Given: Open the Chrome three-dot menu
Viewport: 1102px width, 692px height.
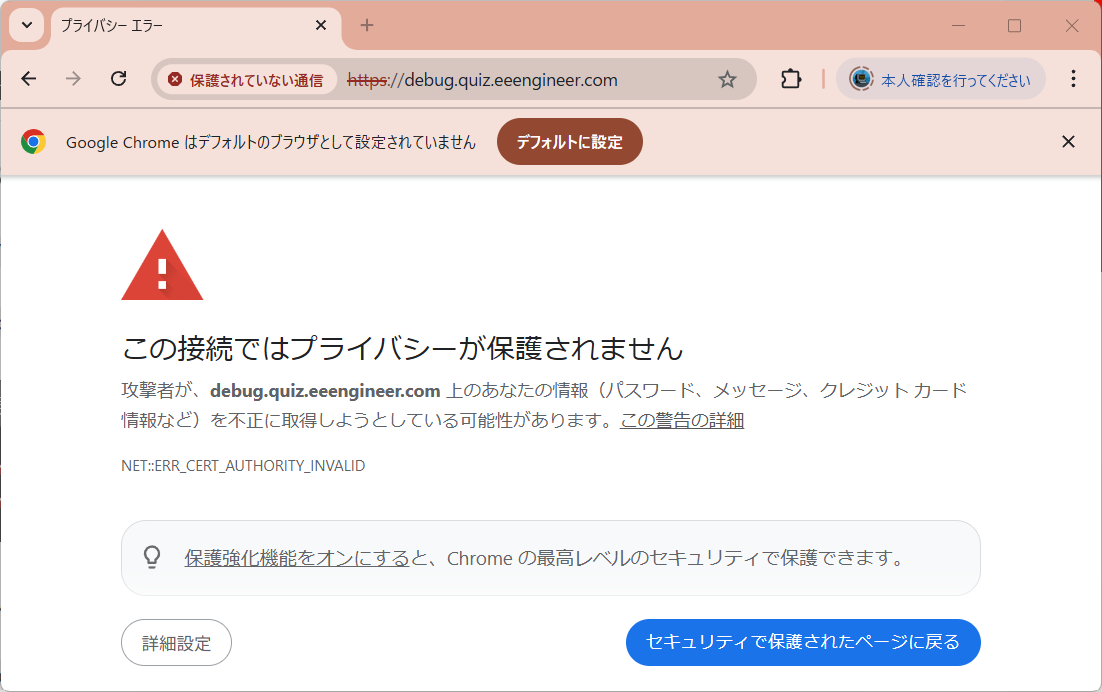Looking at the screenshot, I should tap(1073, 79).
